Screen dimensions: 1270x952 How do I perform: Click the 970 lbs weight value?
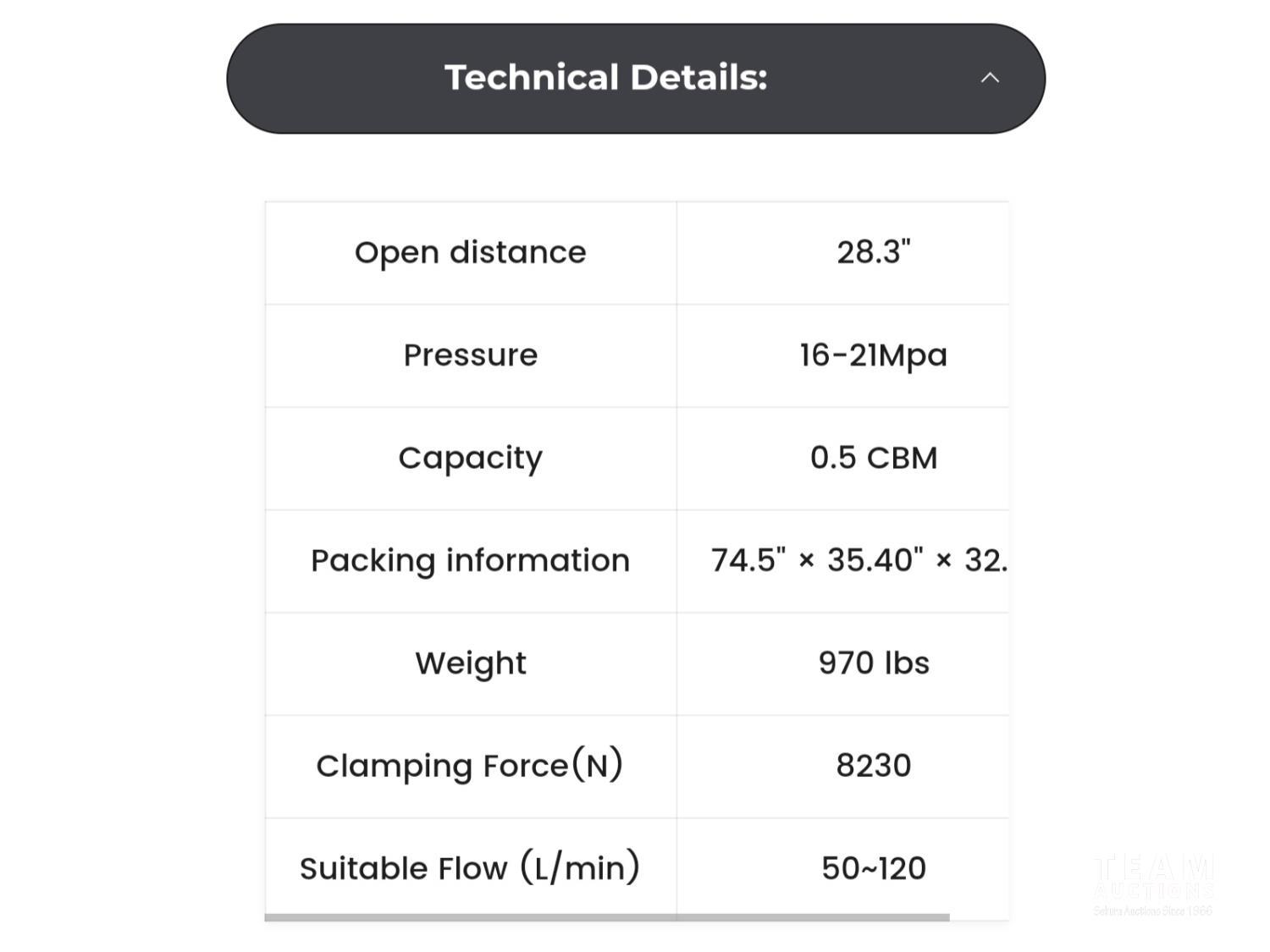874,663
